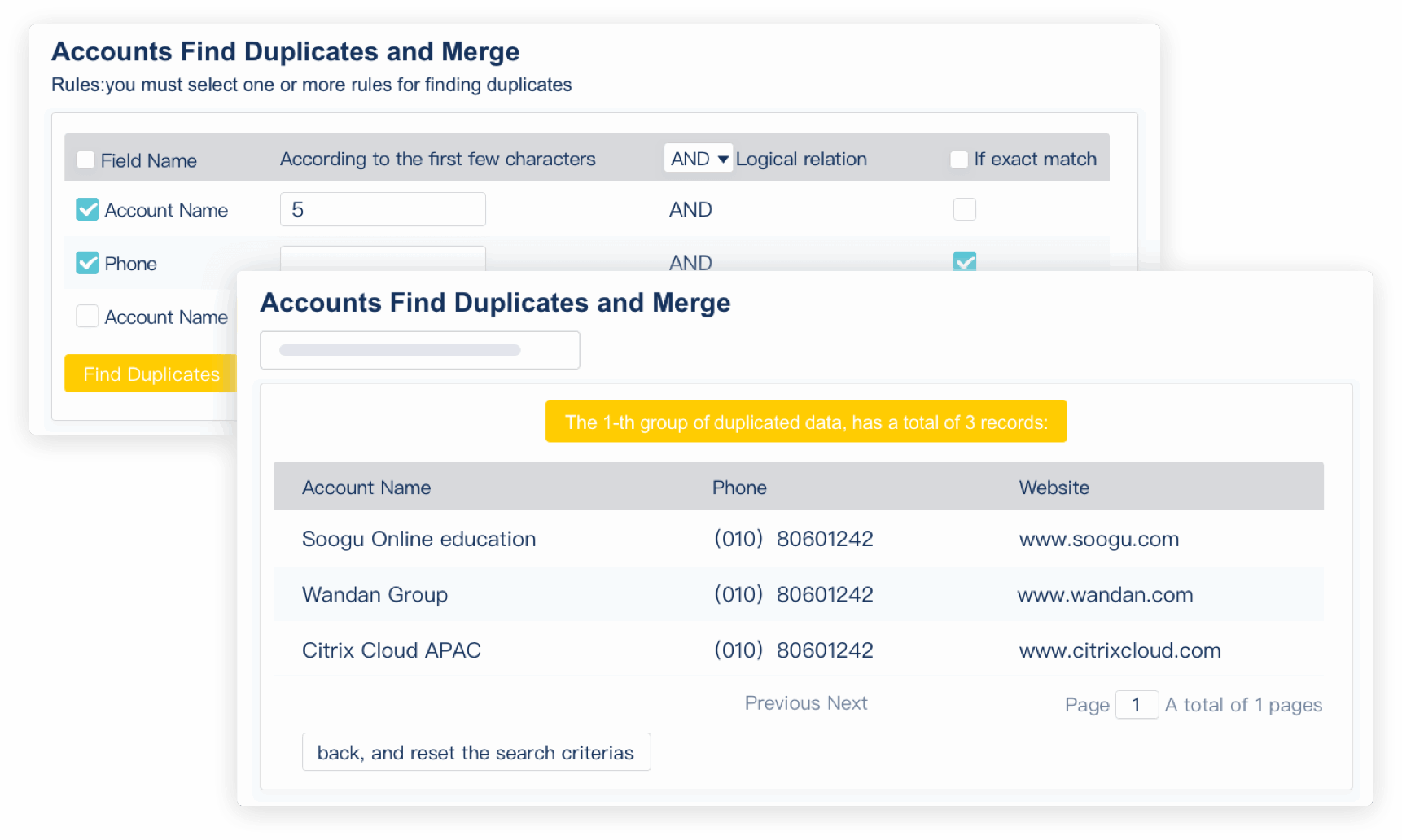Open the AND logical relation dropdown
Viewport: 1402px width, 840px height.
pyautogui.click(x=699, y=159)
